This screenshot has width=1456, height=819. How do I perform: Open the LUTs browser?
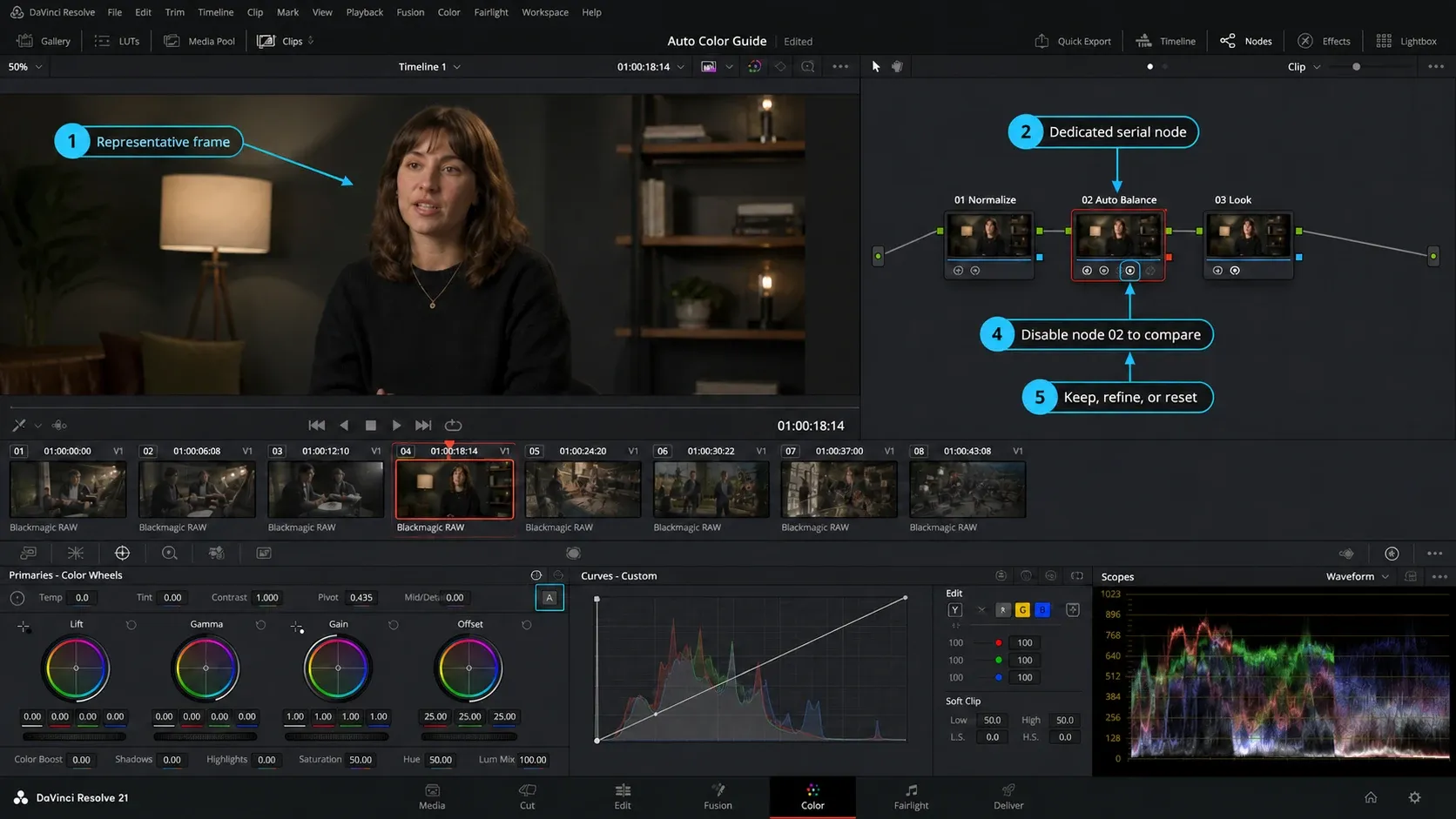coord(117,41)
